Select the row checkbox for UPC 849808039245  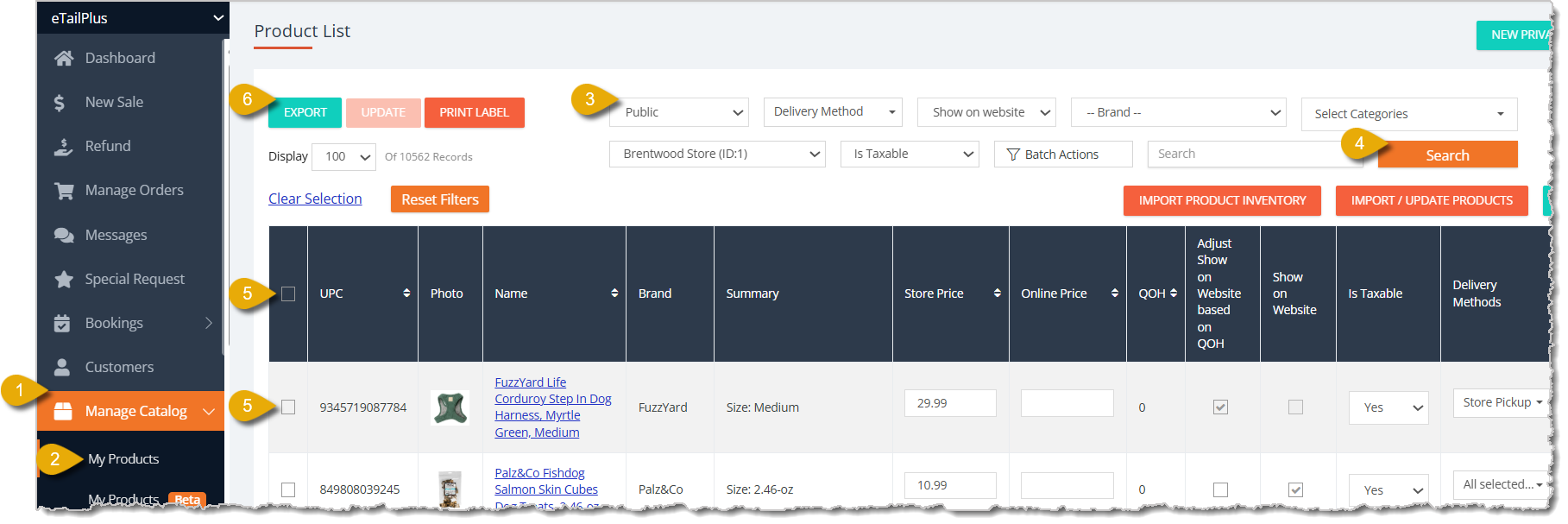288,489
